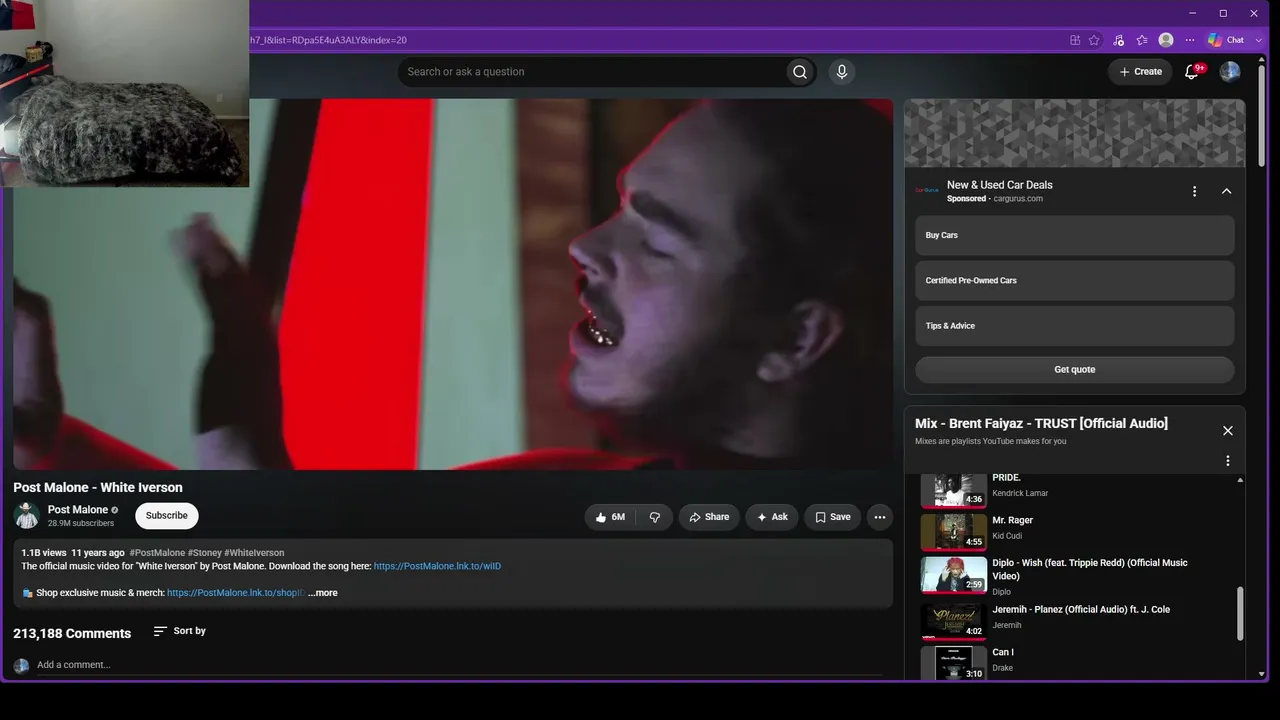Open the New & Used Car Deals ad
This screenshot has width=1280, height=720.
pos(1000,185)
